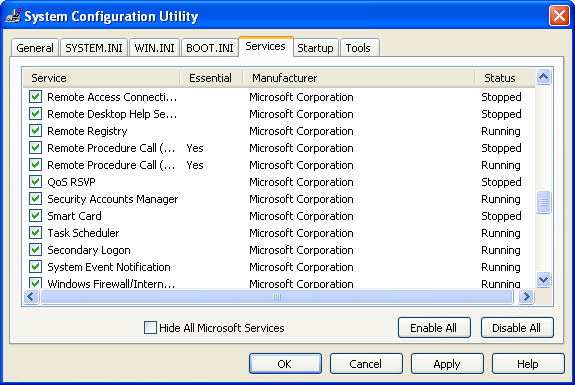
Task: Click Microsoft Corporation in Secondary Logon row
Action: [301, 250]
